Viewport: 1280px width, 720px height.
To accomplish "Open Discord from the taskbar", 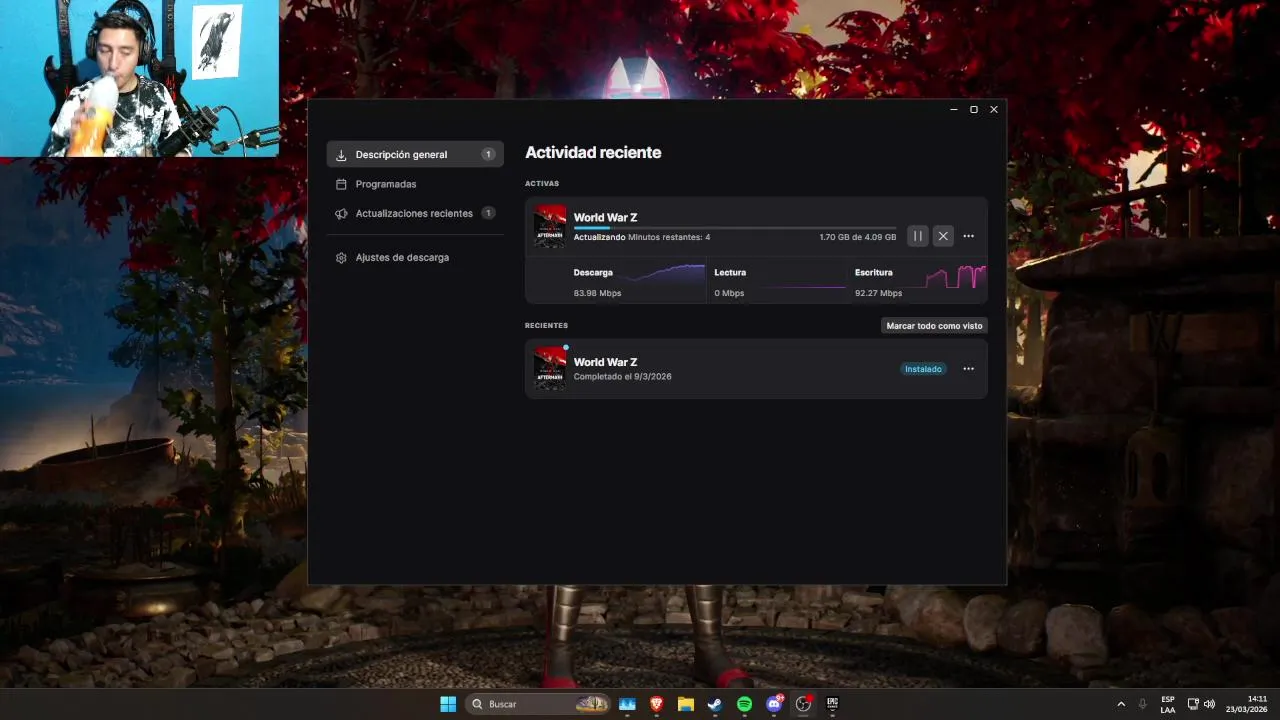I will [774, 704].
